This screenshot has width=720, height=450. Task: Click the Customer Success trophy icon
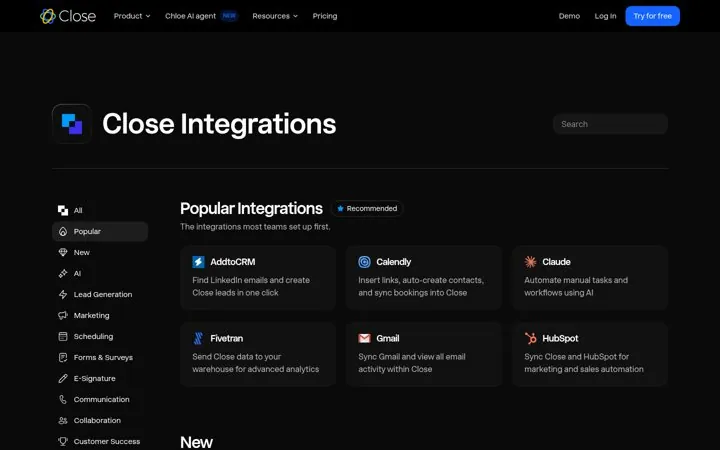pyautogui.click(x=63, y=442)
